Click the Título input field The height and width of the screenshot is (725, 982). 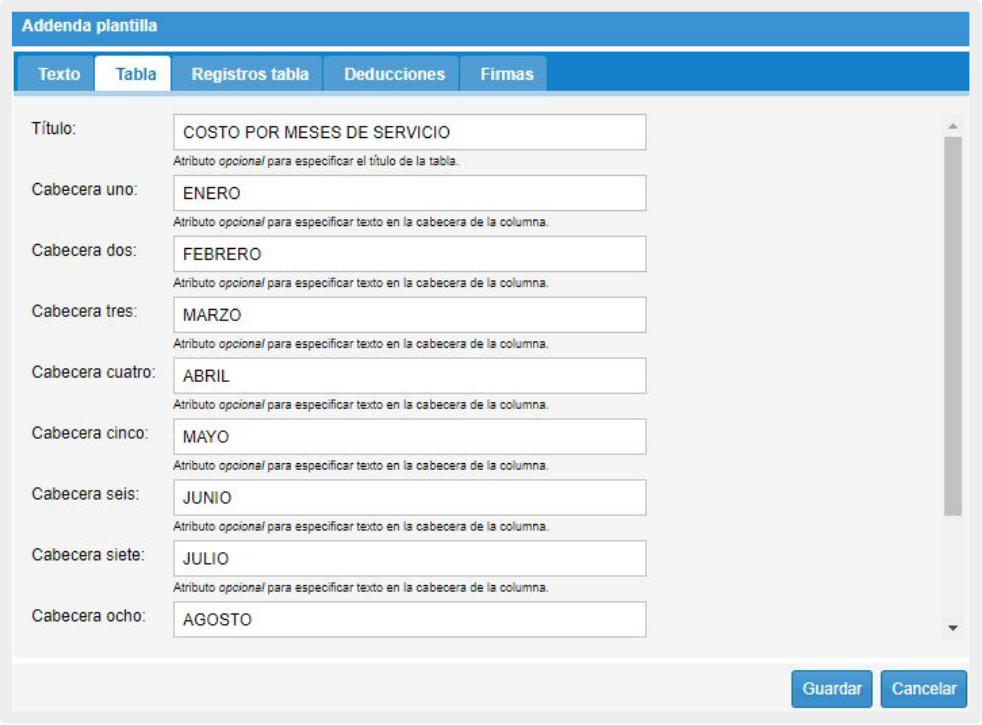[x=409, y=132]
